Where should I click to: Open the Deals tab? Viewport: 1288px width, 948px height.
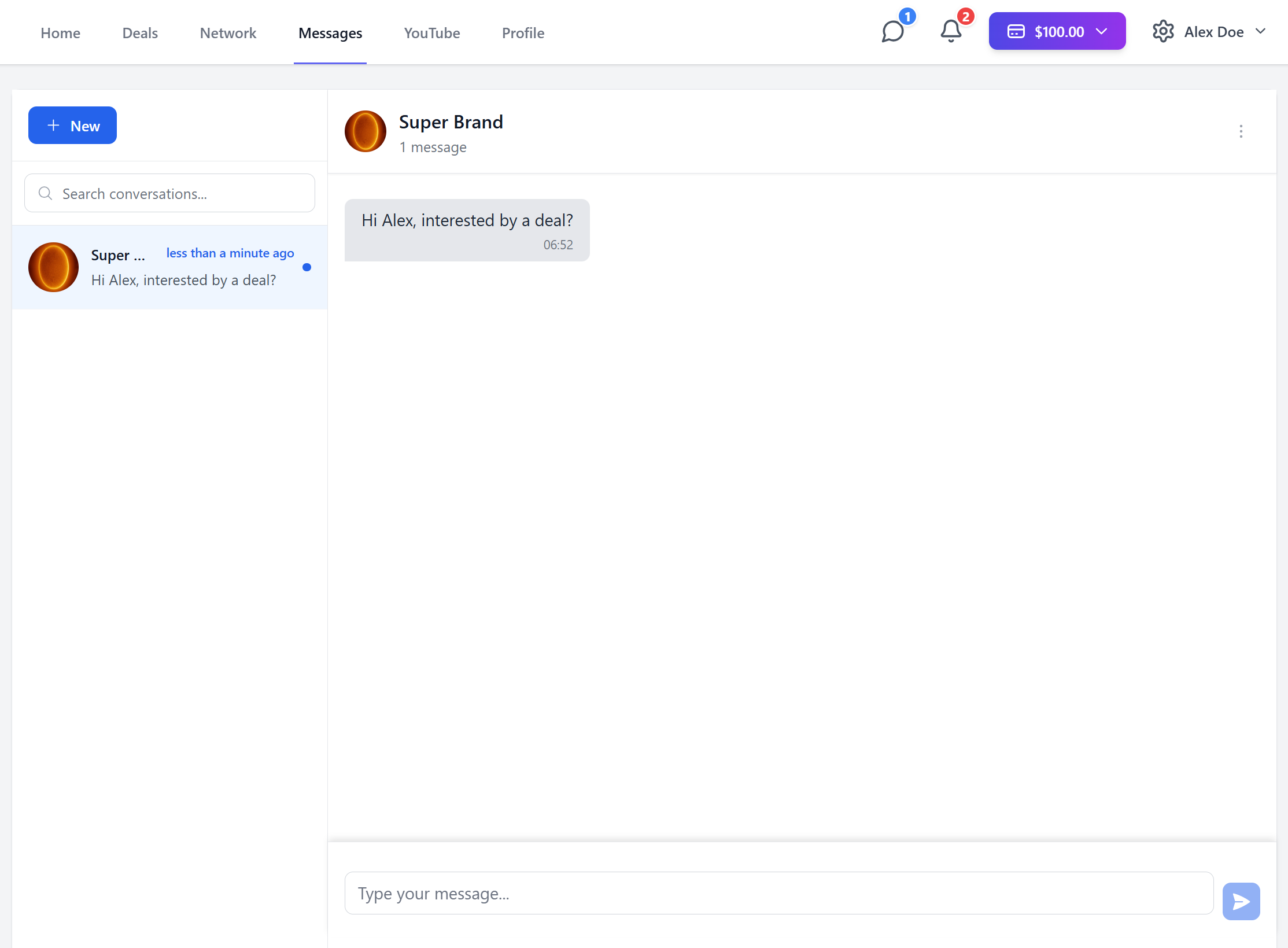(x=140, y=33)
